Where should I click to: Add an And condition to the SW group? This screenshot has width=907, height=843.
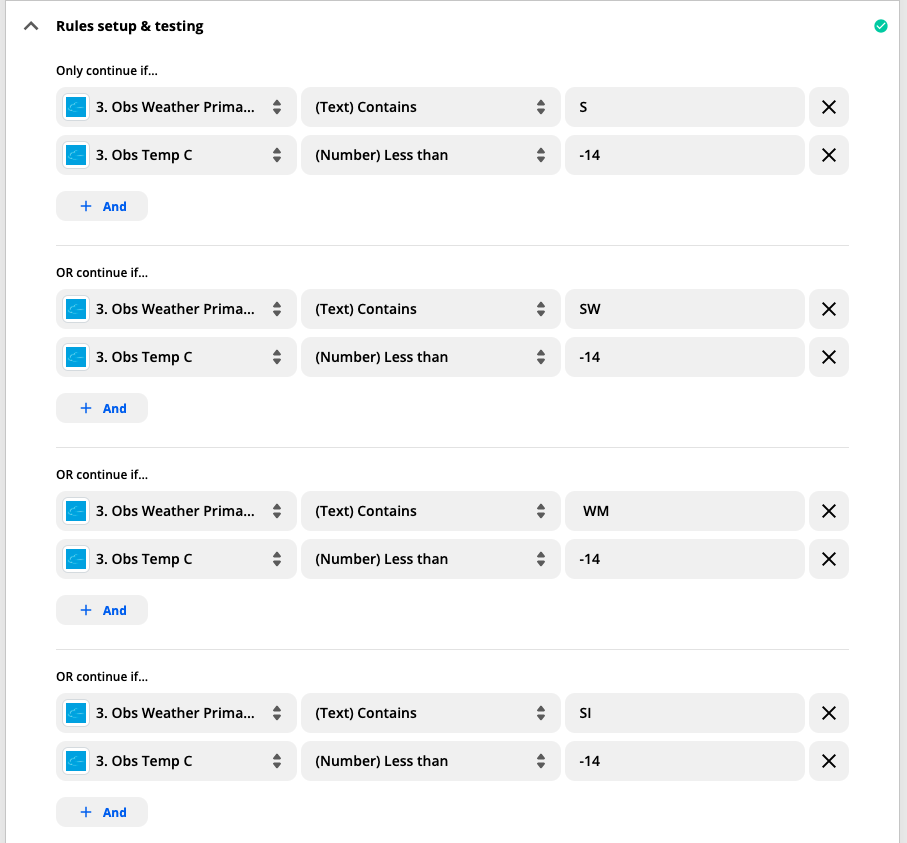coord(102,408)
